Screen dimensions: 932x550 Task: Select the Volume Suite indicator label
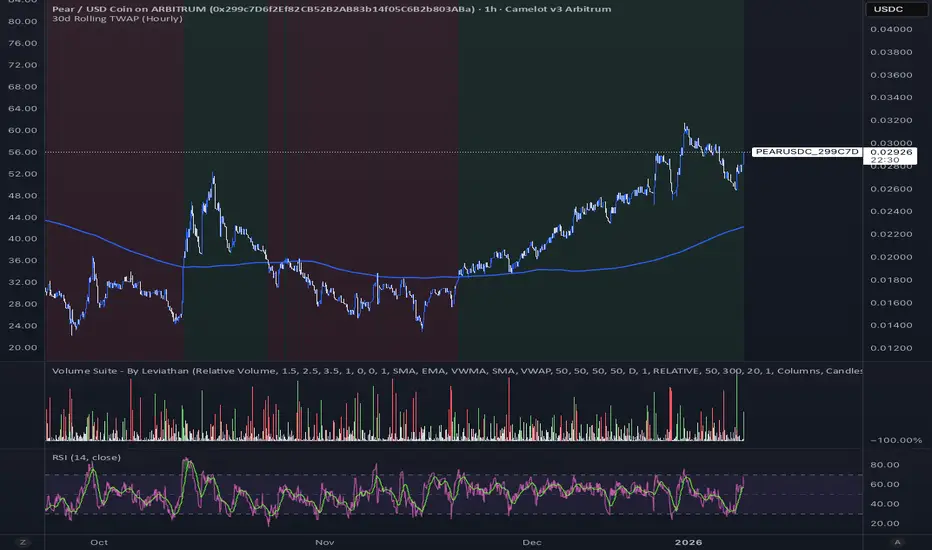click(456, 371)
